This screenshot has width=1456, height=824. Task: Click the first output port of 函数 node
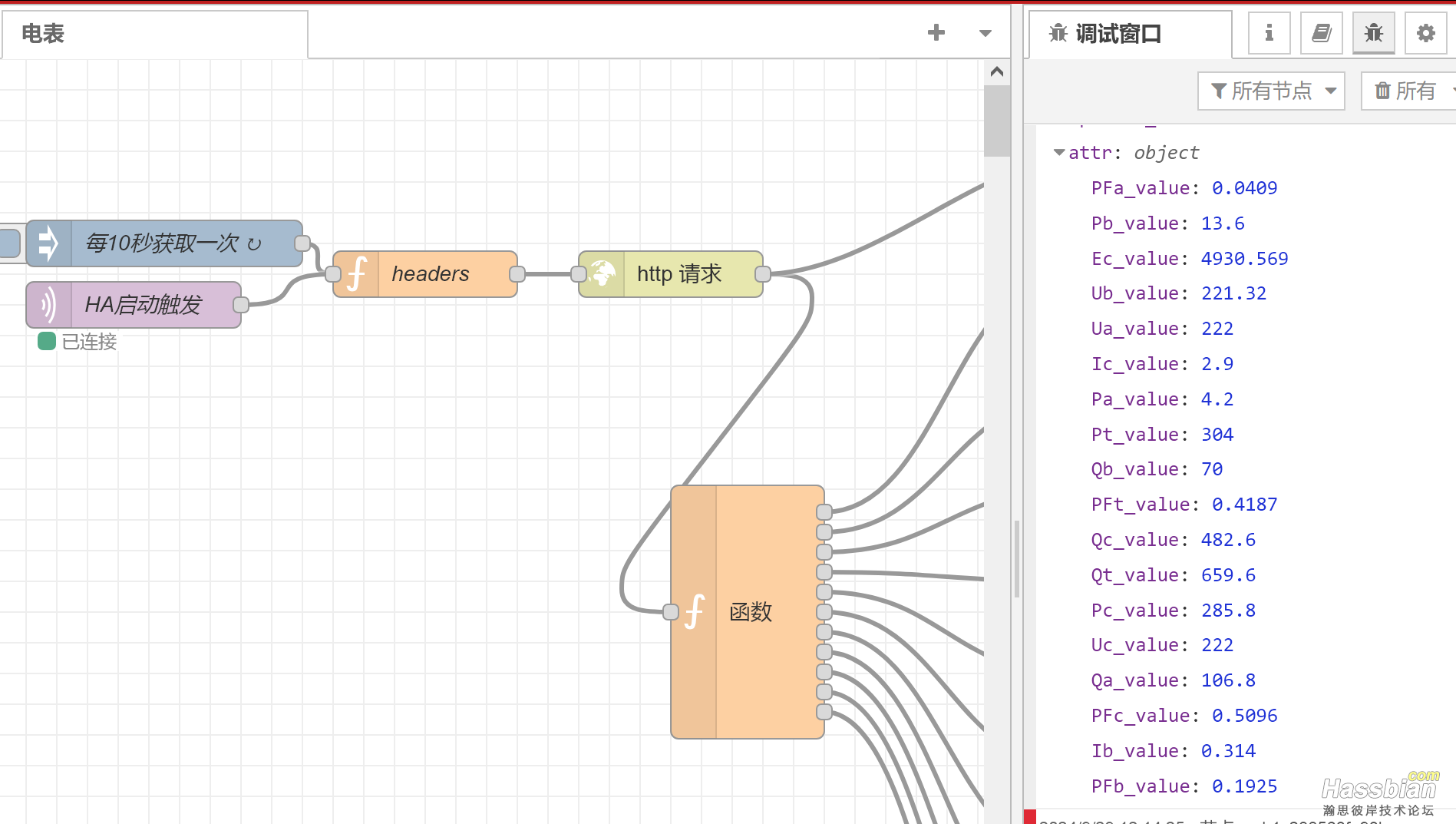(824, 512)
